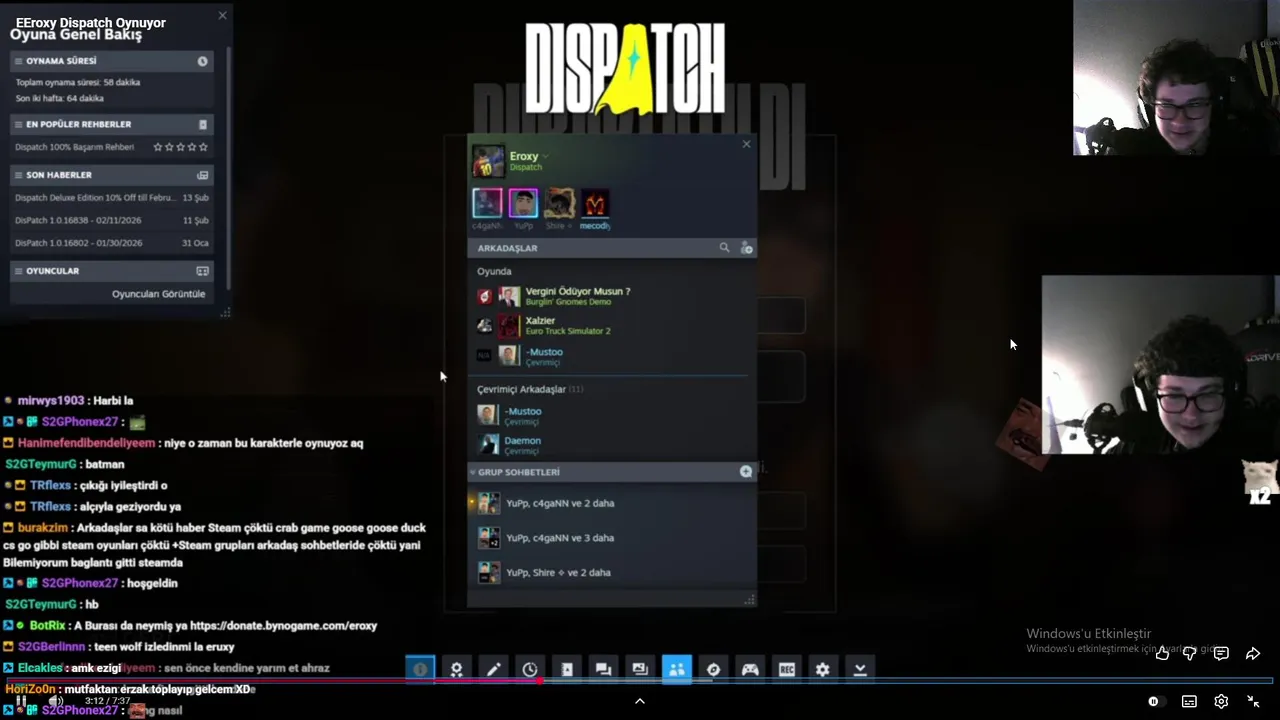Mute the video volume speaker
The image size is (1280, 720).
56,701
